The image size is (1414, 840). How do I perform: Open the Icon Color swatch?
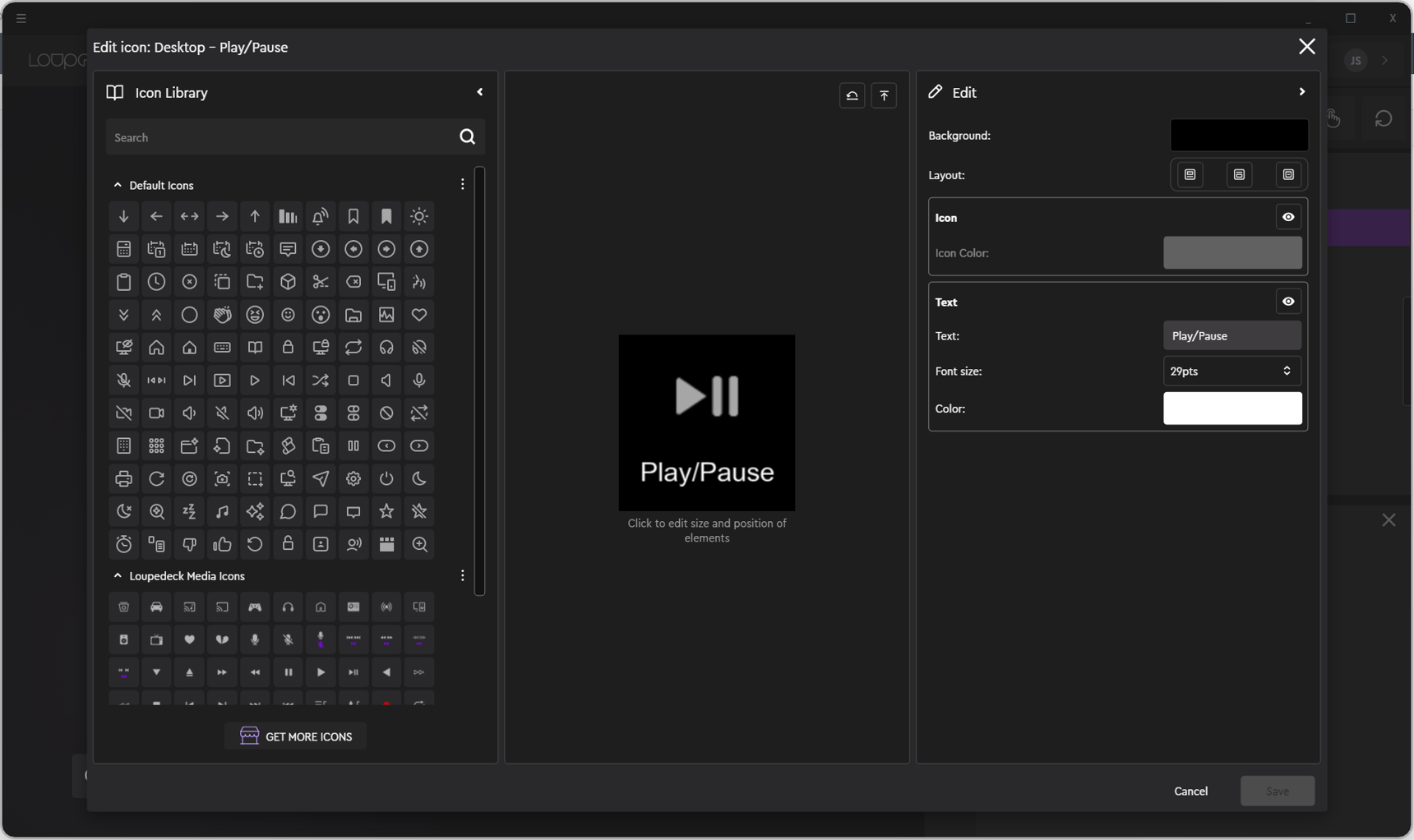[1231, 253]
